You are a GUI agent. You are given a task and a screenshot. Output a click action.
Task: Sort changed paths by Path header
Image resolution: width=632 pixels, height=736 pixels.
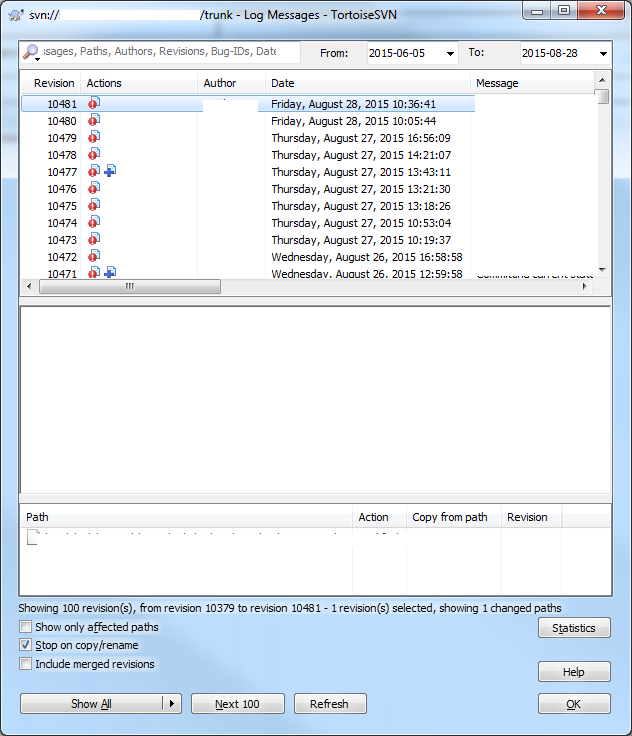(186, 517)
